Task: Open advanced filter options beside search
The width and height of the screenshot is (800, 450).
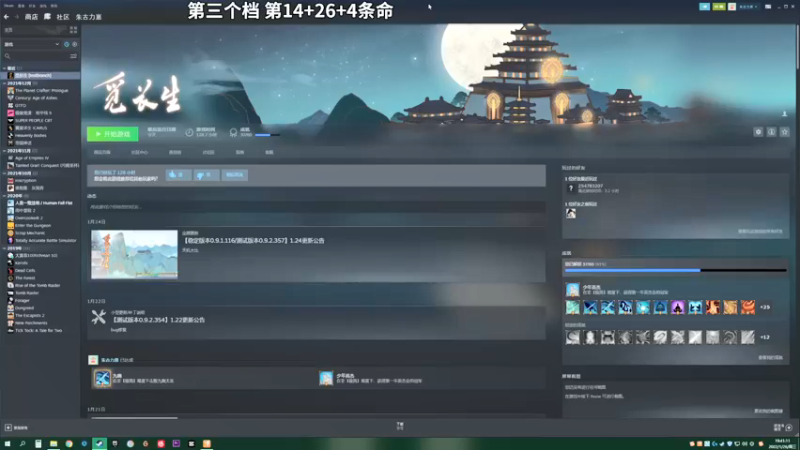Action: [73, 56]
